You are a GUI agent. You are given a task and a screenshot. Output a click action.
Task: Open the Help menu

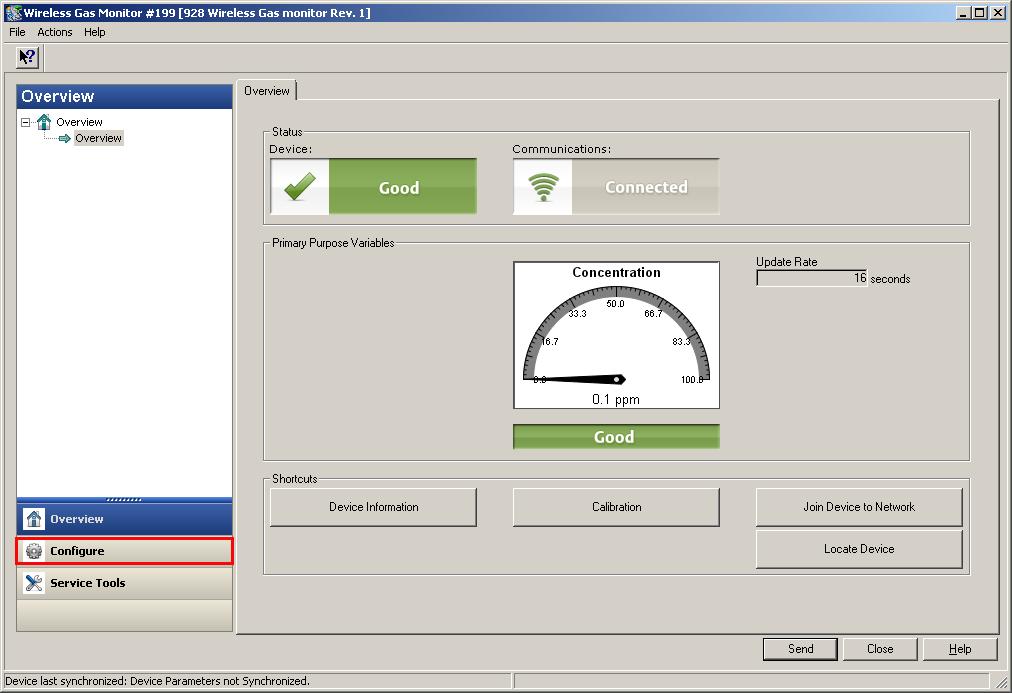tap(94, 32)
